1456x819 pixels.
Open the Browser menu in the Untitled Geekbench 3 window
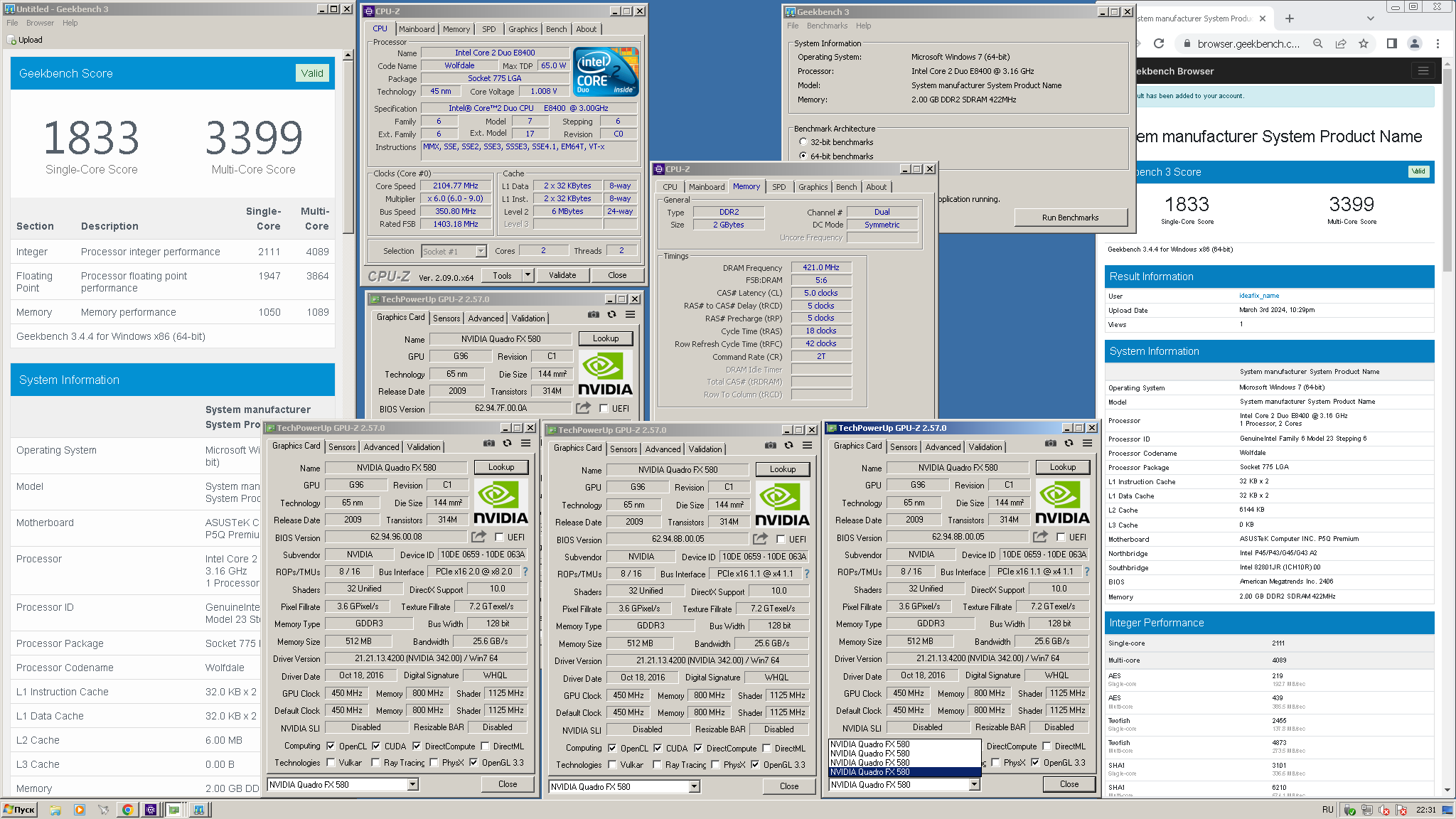(x=40, y=23)
